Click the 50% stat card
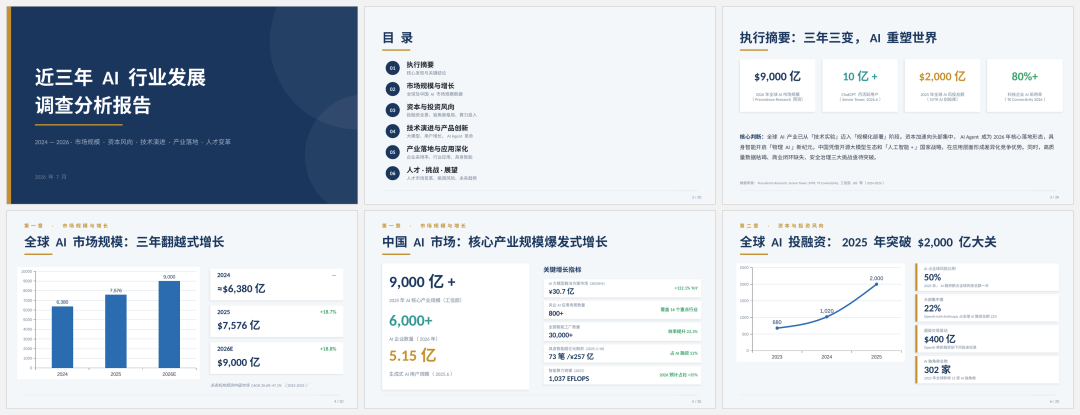 click(987, 277)
